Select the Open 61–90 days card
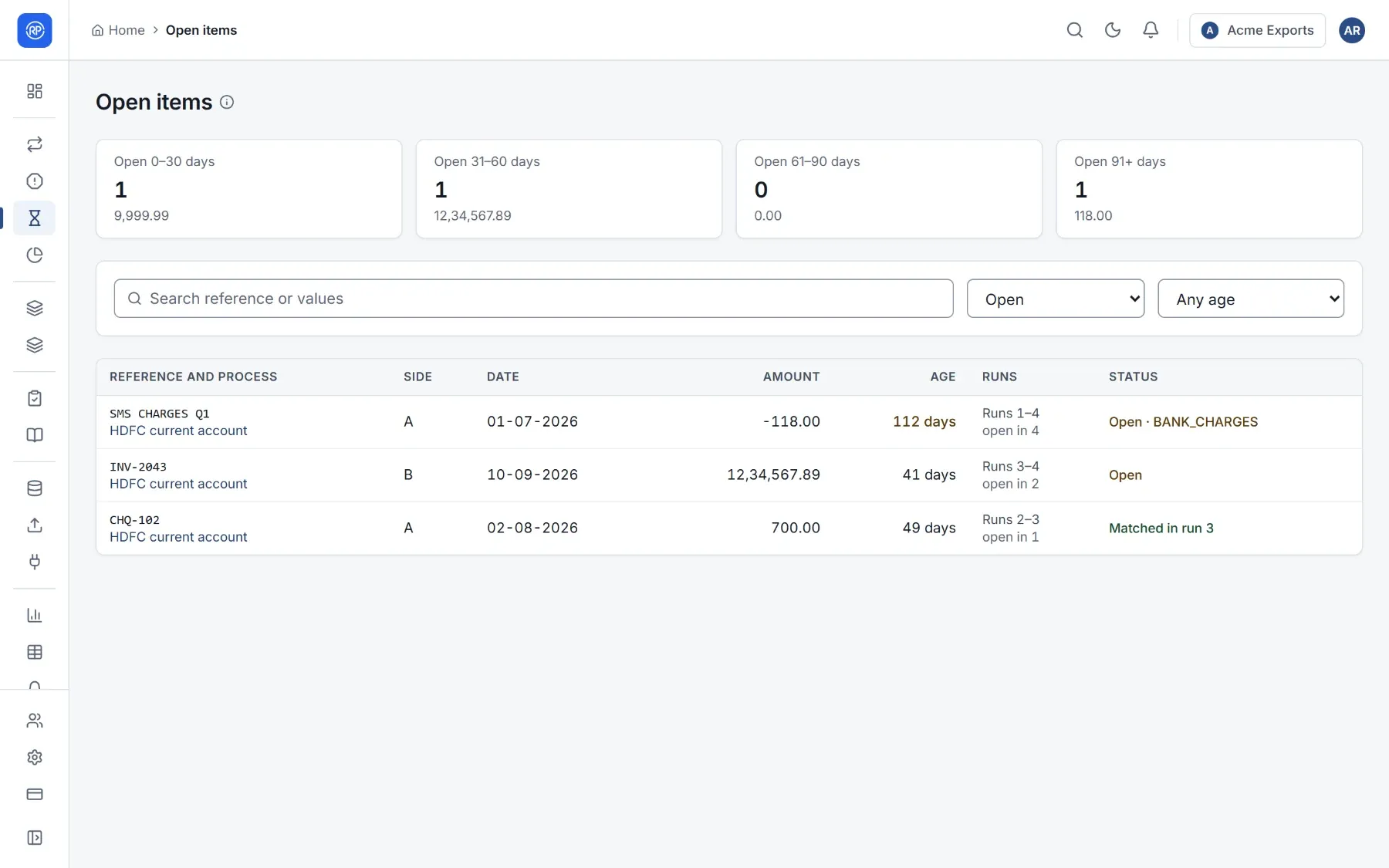 (x=889, y=189)
